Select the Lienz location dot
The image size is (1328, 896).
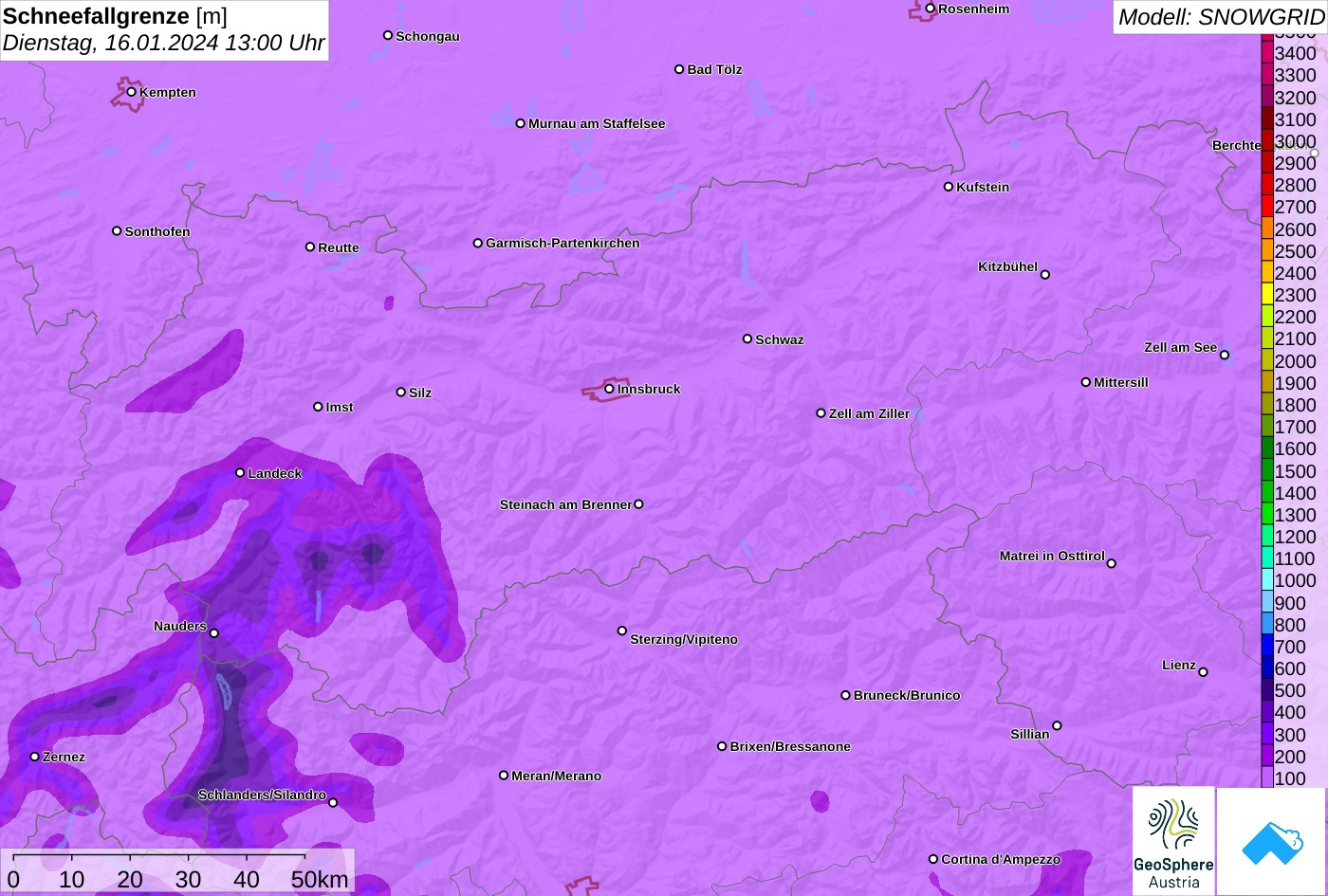point(1203,672)
